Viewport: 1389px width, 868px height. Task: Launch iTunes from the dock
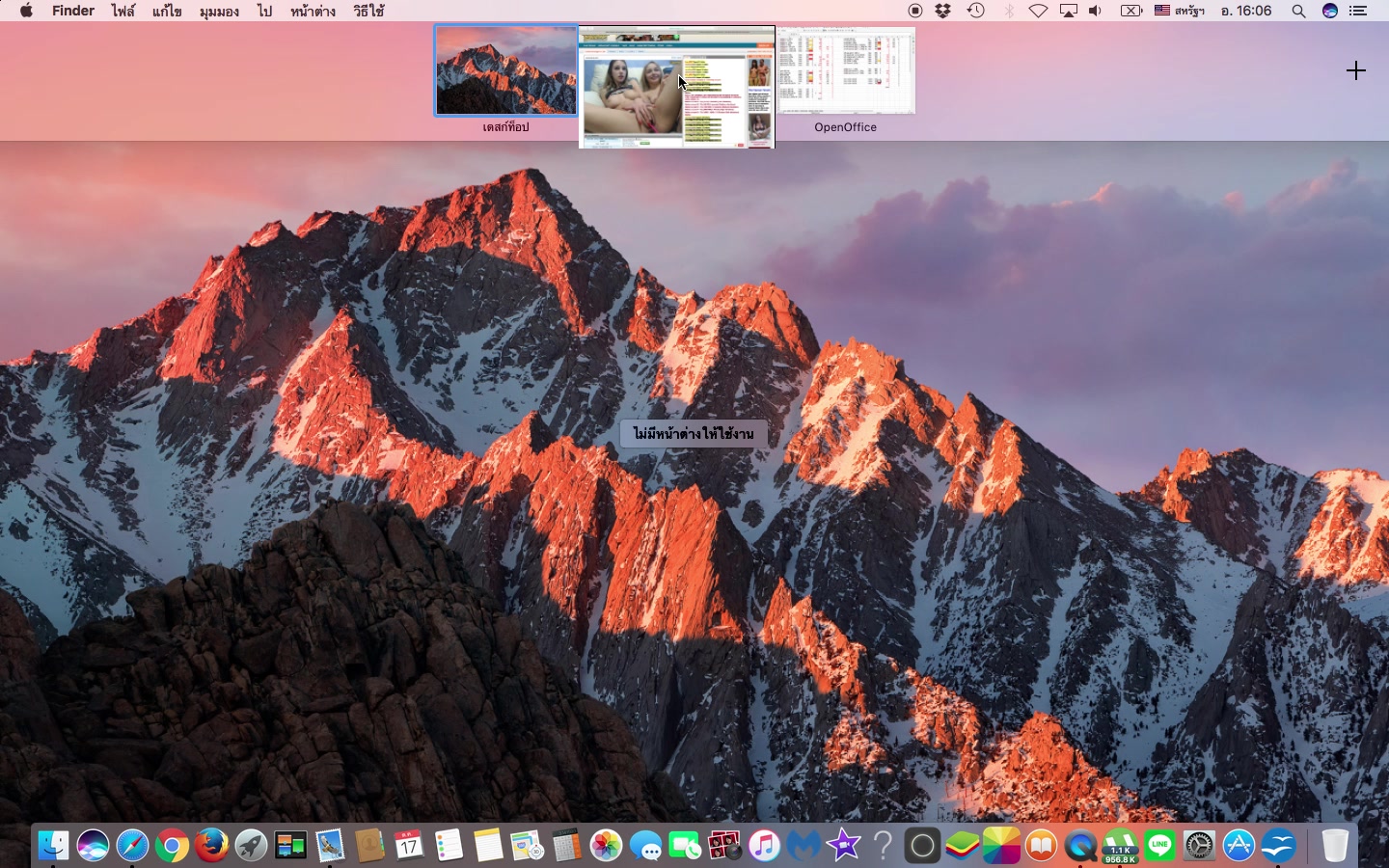pyautogui.click(x=764, y=846)
